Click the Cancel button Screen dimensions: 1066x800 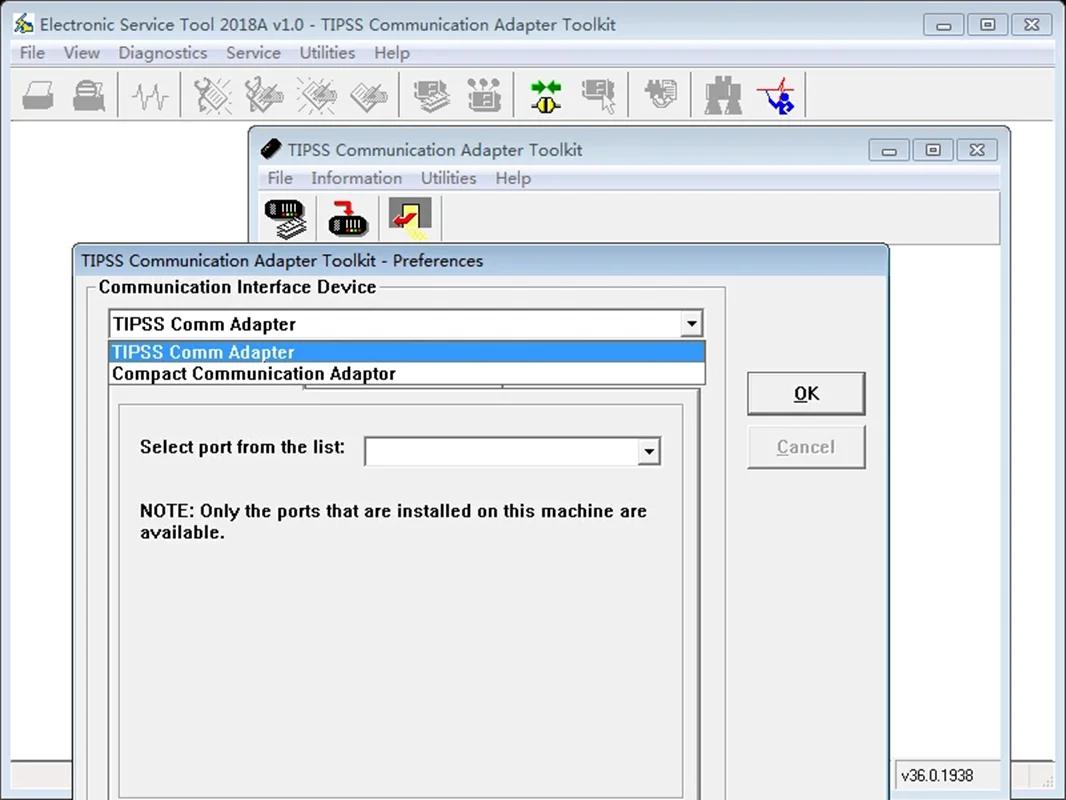pyautogui.click(x=806, y=447)
